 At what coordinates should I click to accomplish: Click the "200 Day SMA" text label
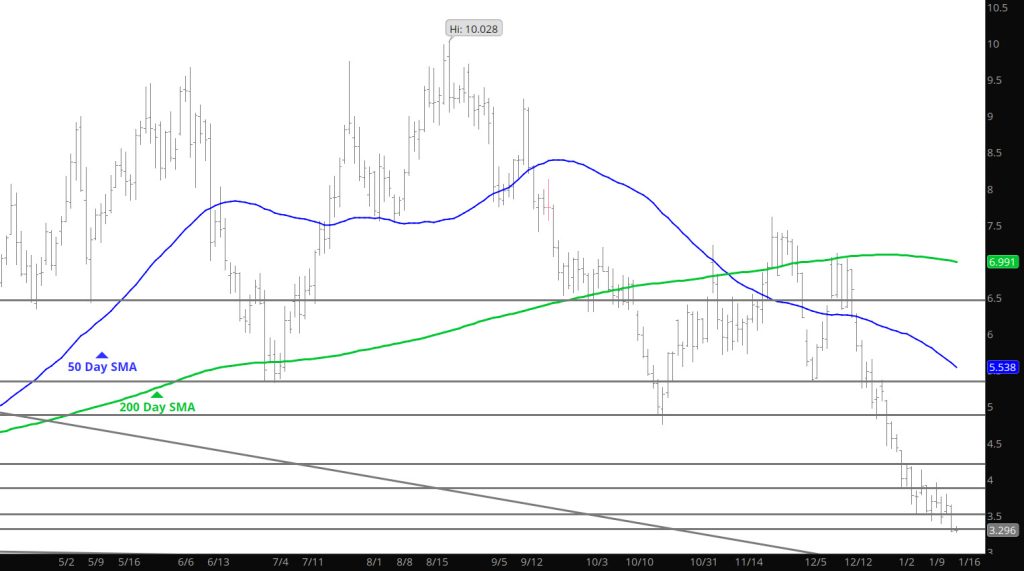(157, 407)
